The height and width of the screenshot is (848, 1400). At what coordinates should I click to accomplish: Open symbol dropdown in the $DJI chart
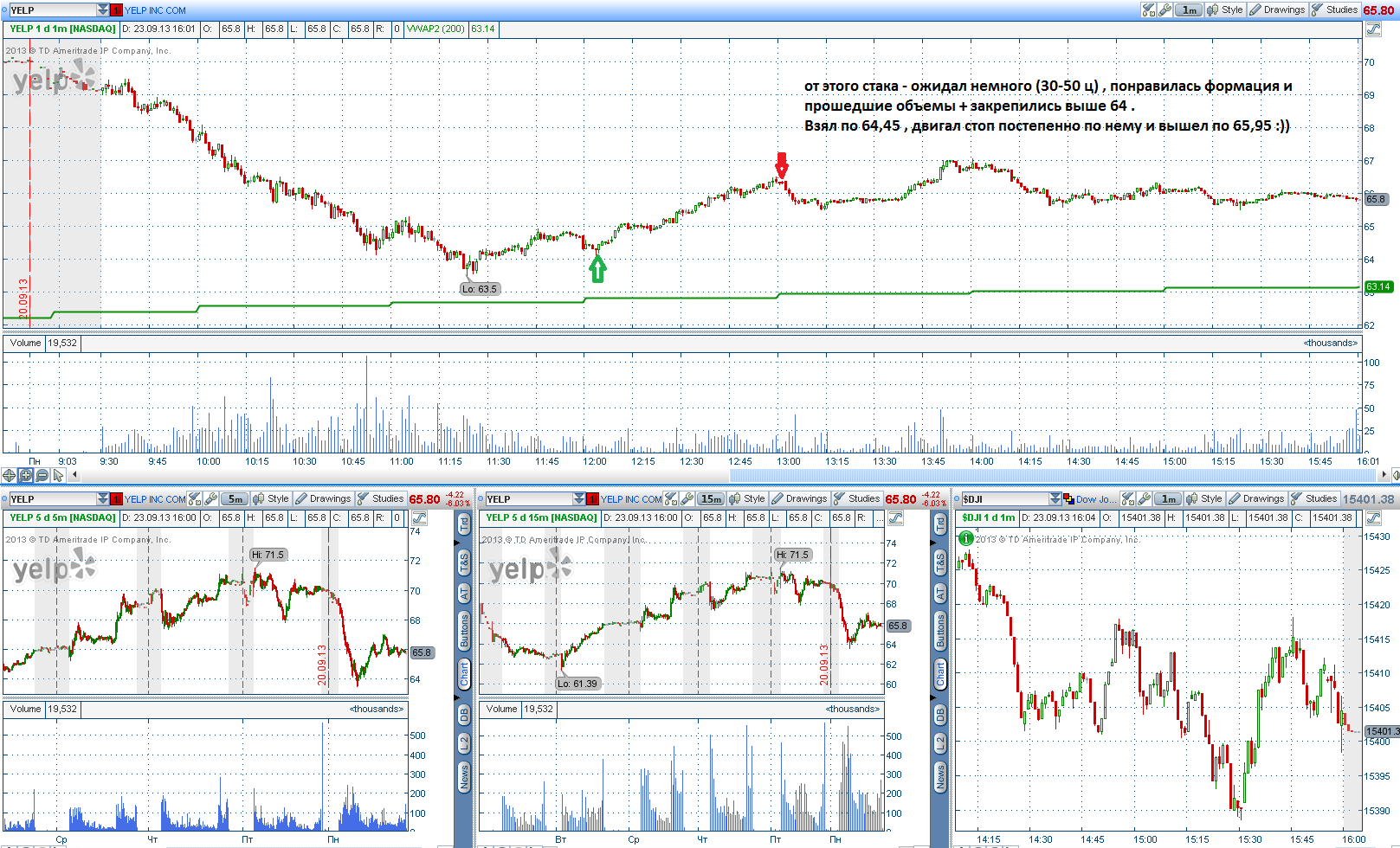1055,499
